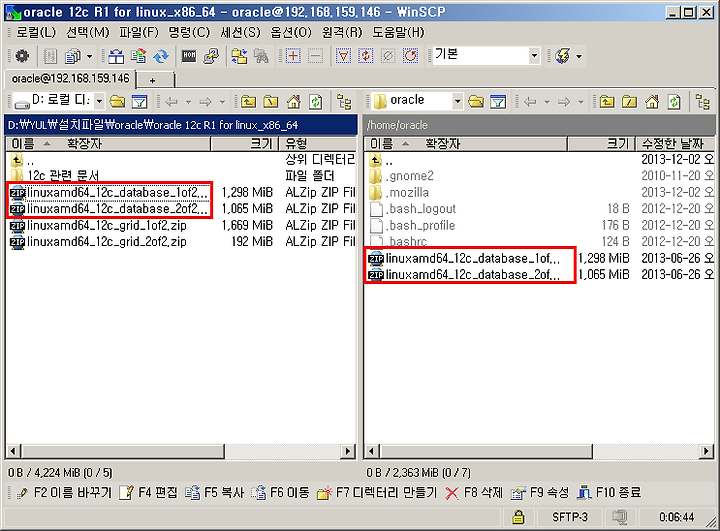Go to remote parent directory icon
720x531 pixels.
(x=607, y=101)
